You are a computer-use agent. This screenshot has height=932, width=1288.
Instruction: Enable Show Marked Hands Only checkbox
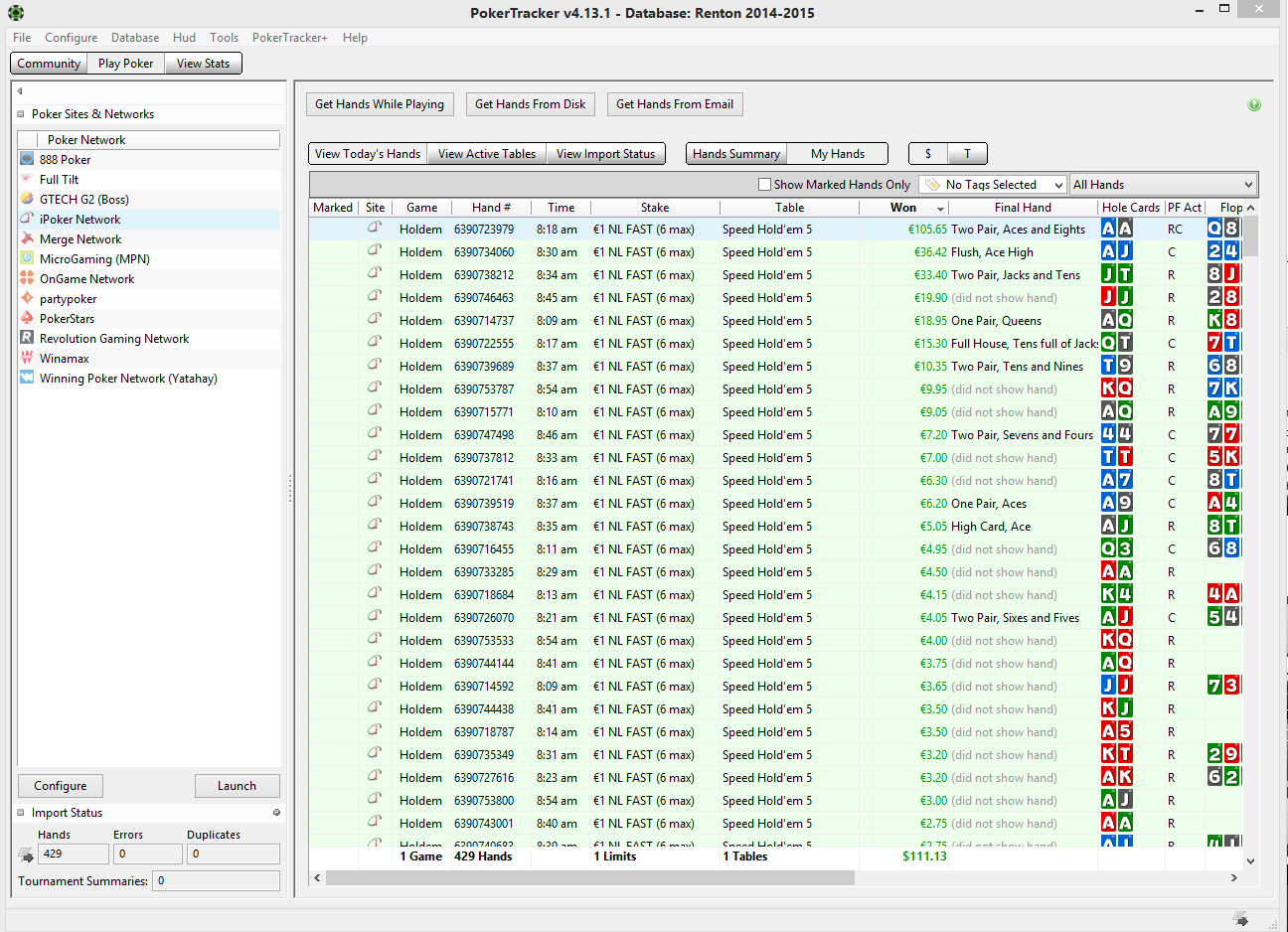(x=764, y=185)
